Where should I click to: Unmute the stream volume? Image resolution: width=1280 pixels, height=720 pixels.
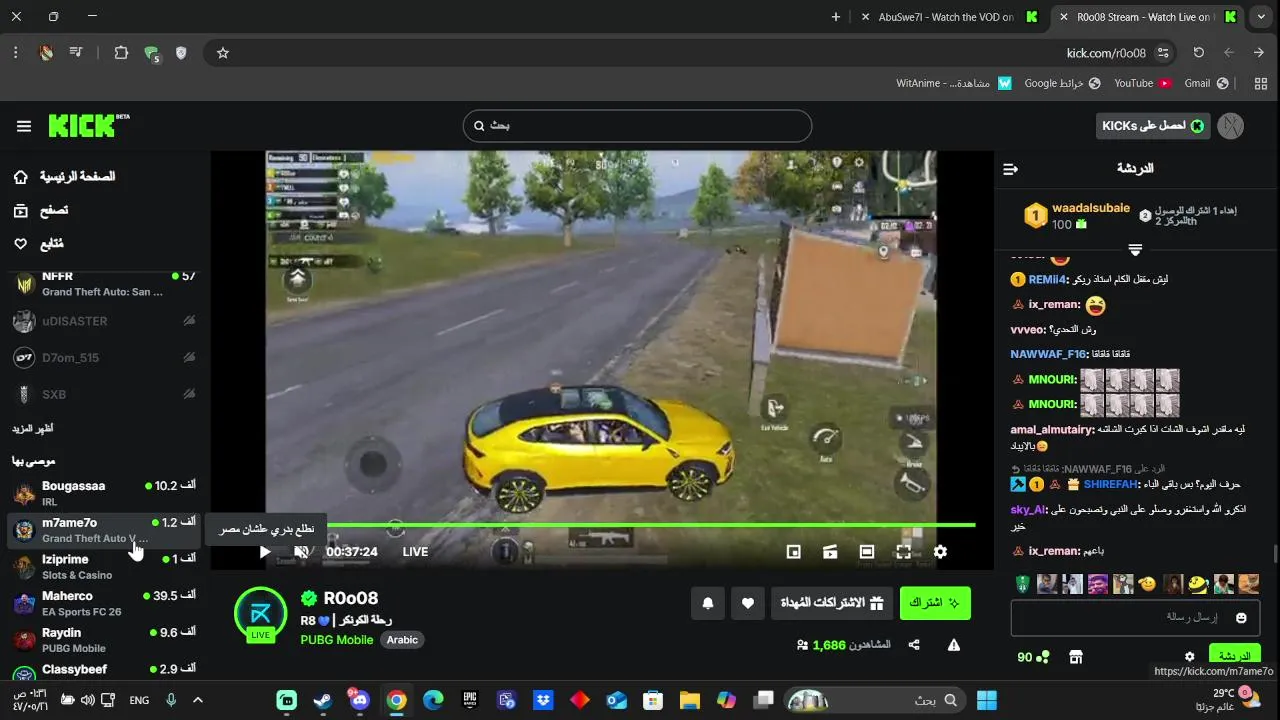pyautogui.click(x=301, y=552)
